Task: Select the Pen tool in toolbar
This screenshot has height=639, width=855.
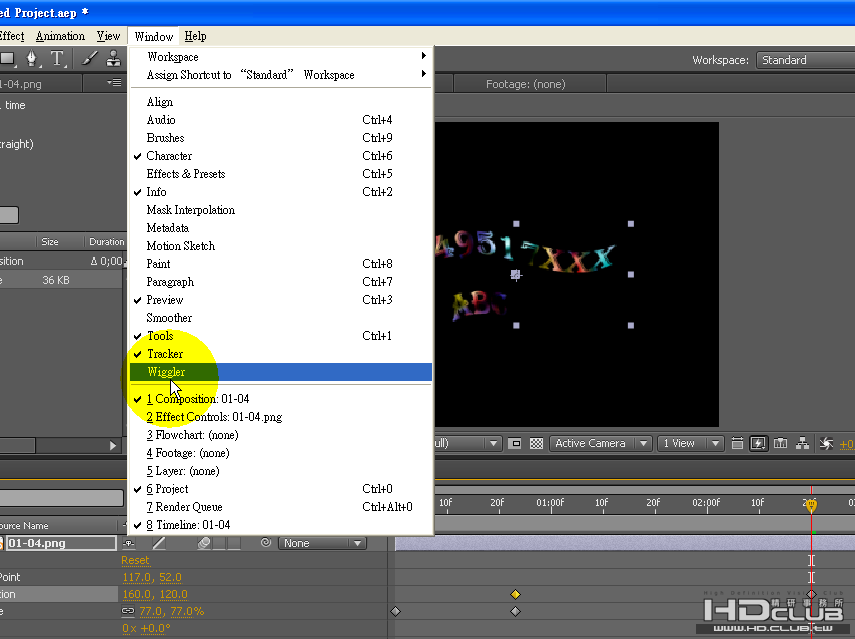Action: 32,58
